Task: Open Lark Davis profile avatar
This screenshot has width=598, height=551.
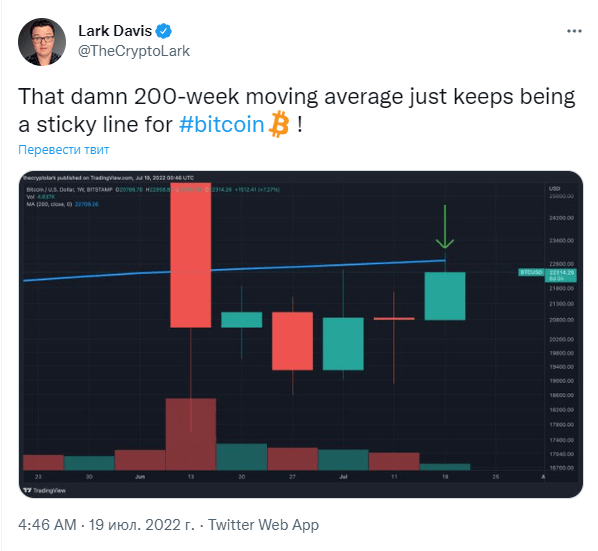Action: click(x=42, y=42)
